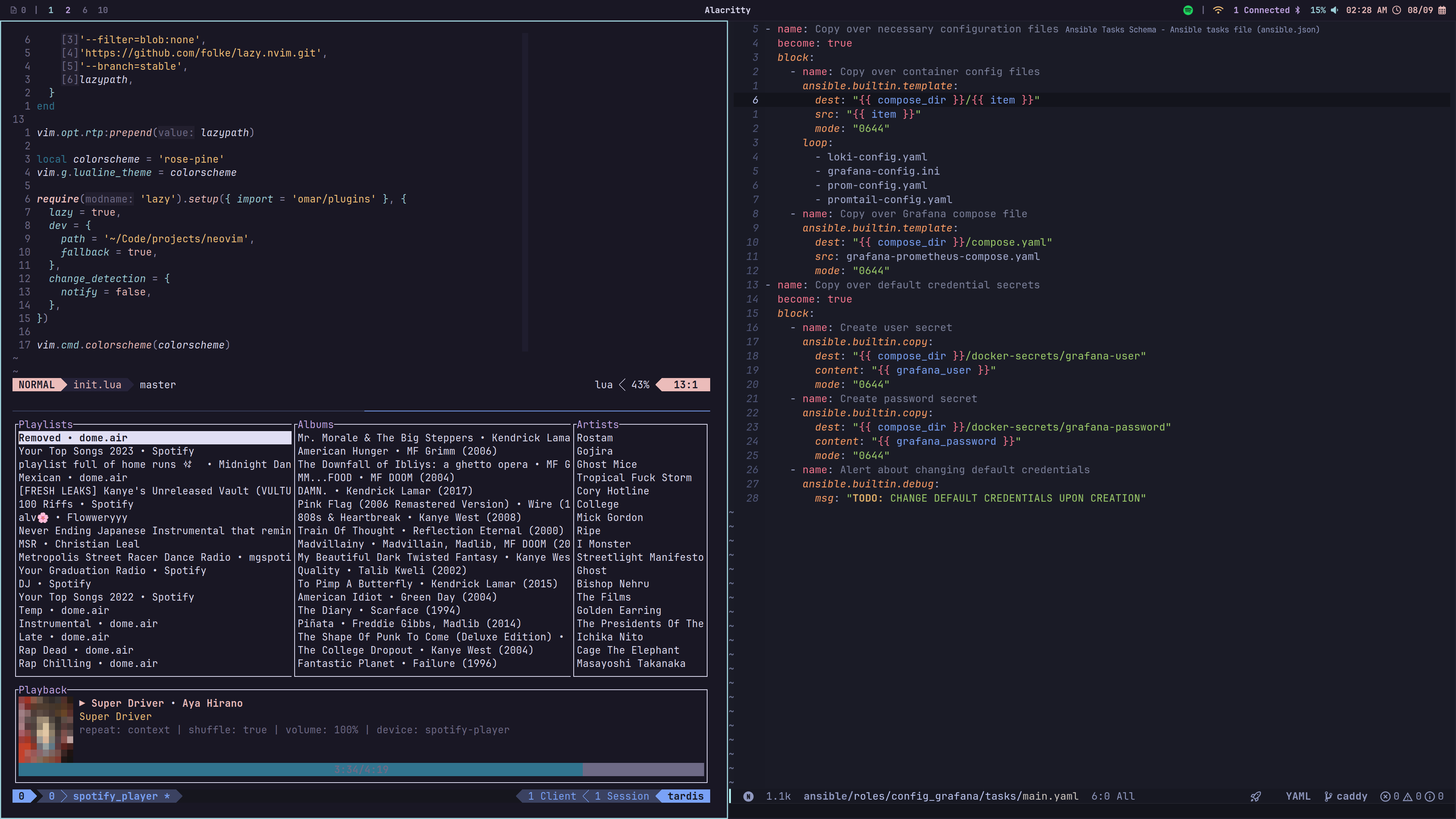This screenshot has width=1456, height=819.
Task: Switch to workspace 10
Action: [x=103, y=10]
